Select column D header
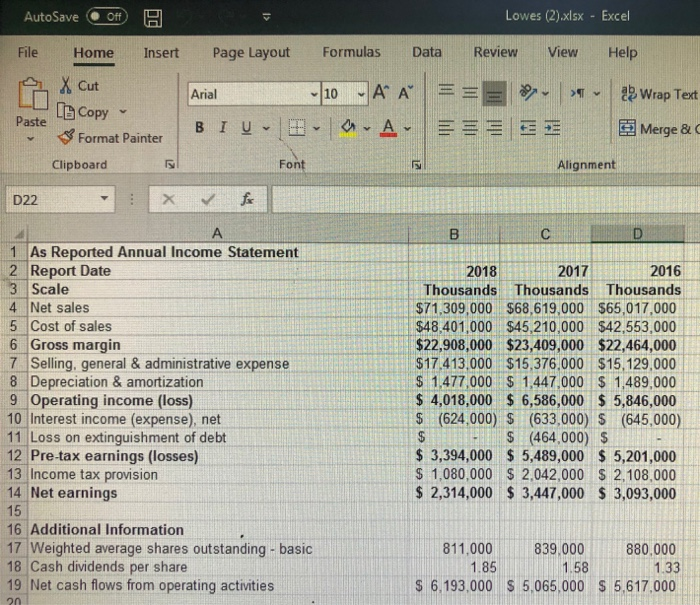The height and width of the screenshot is (605, 700). [638, 234]
